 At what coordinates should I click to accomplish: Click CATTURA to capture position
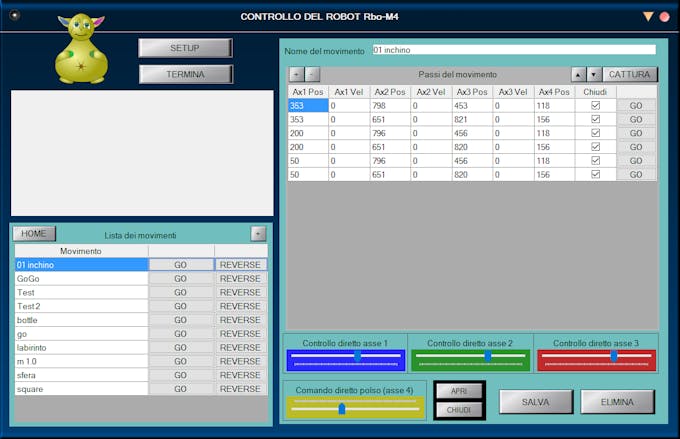pos(630,75)
